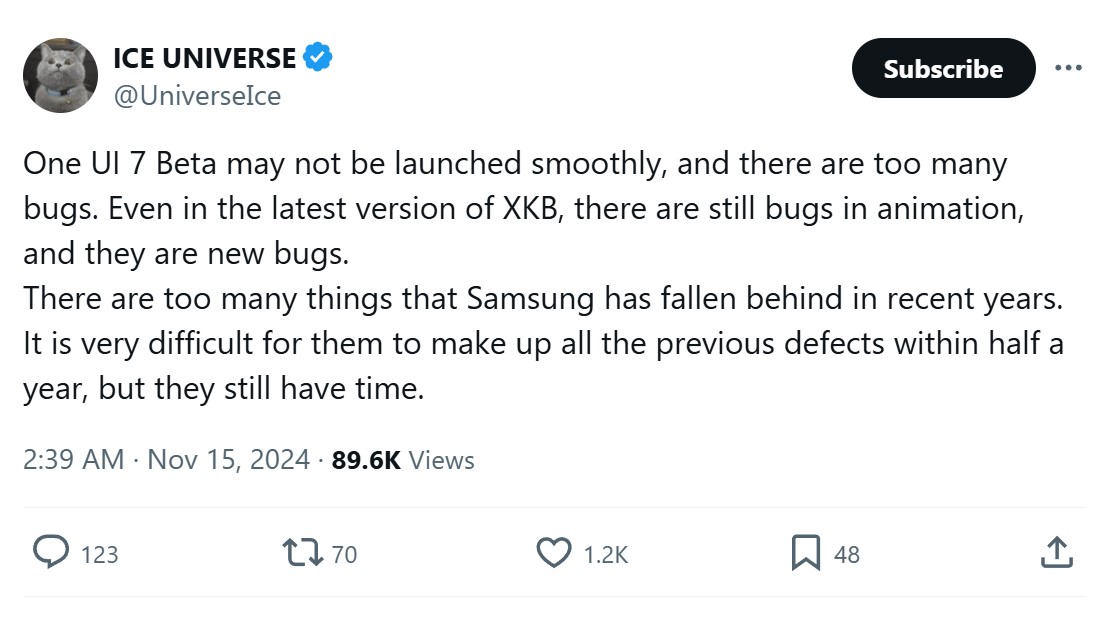Open the ICE UNIVERSE cat profile picture
Screen dimensions: 1097x618
tap(60, 75)
